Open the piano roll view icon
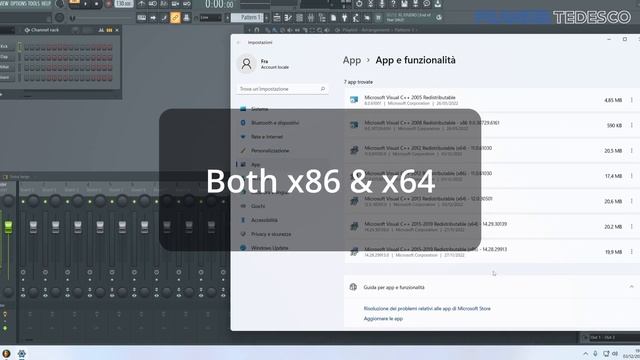This screenshot has width=640, height=360. pos(288,18)
